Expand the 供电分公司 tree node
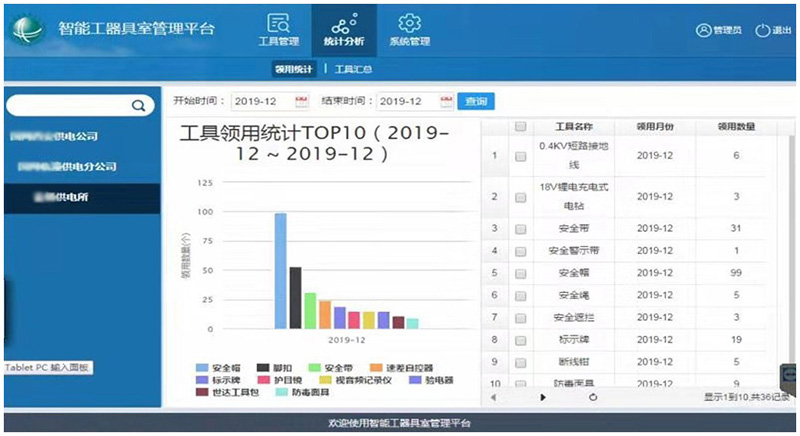This screenshot has height=436, width=800. click(x=67, y=166)
